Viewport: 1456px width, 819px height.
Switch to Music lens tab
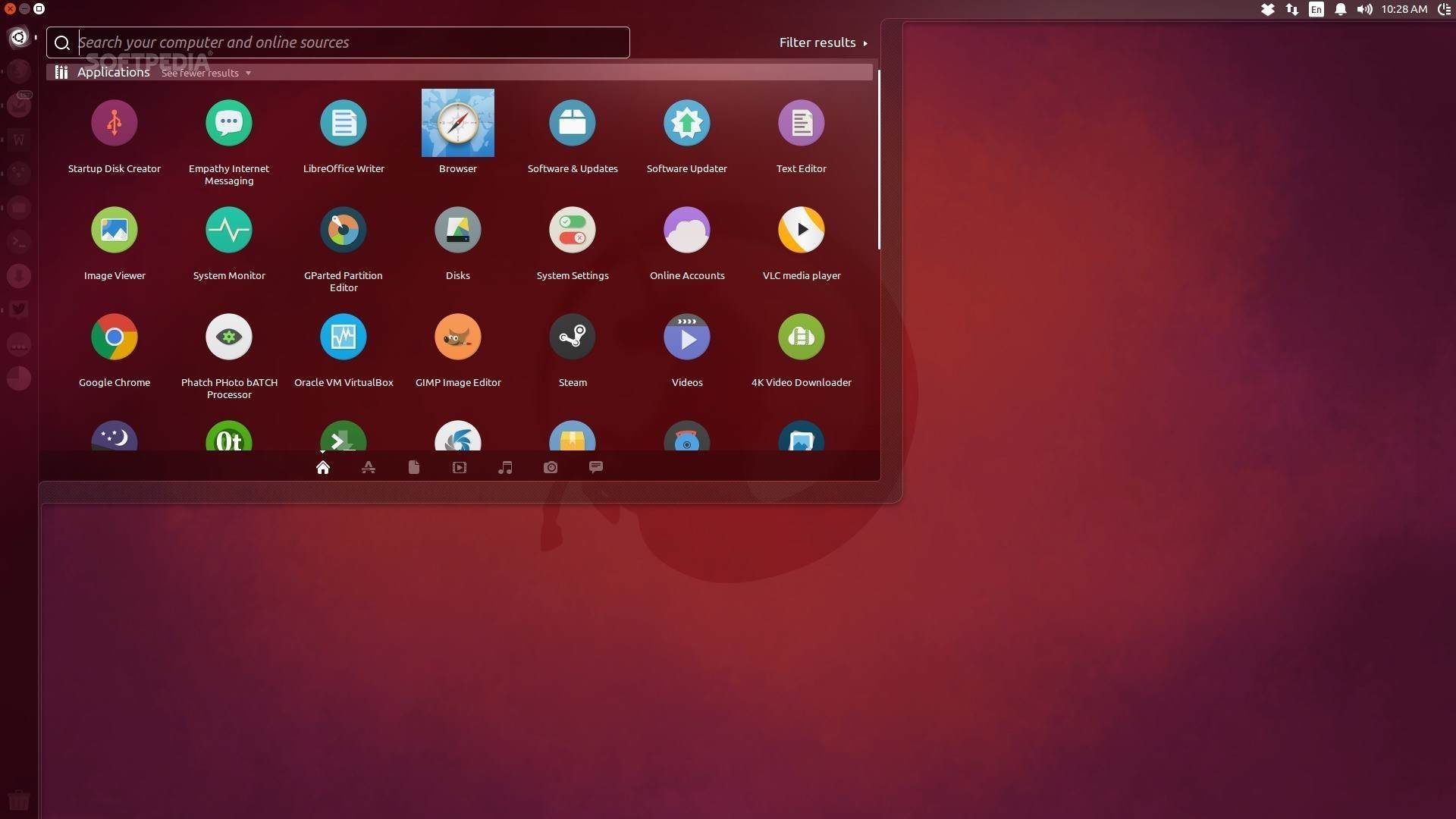click(505, 468)
